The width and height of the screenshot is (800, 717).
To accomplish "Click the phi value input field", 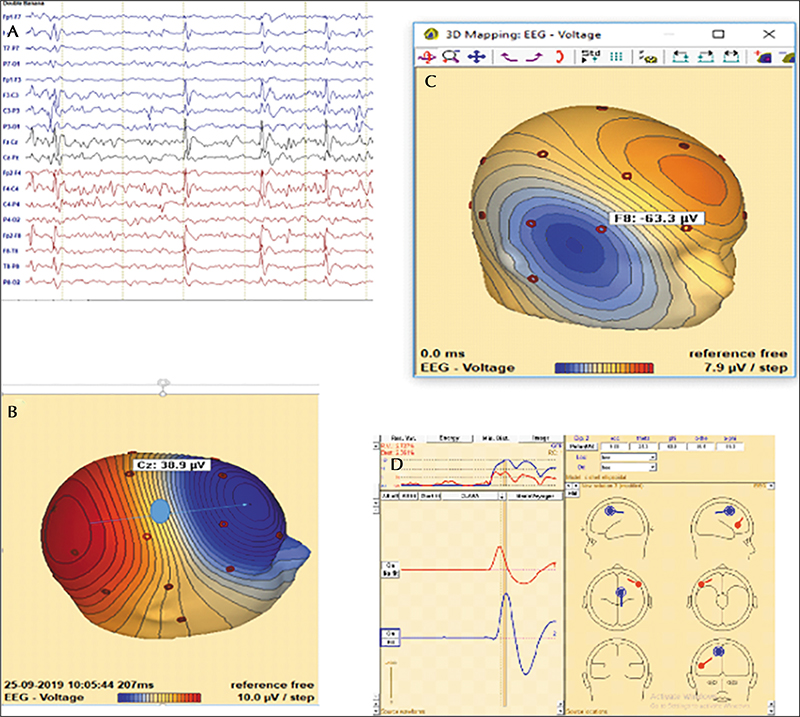I will tap(672, 447).
